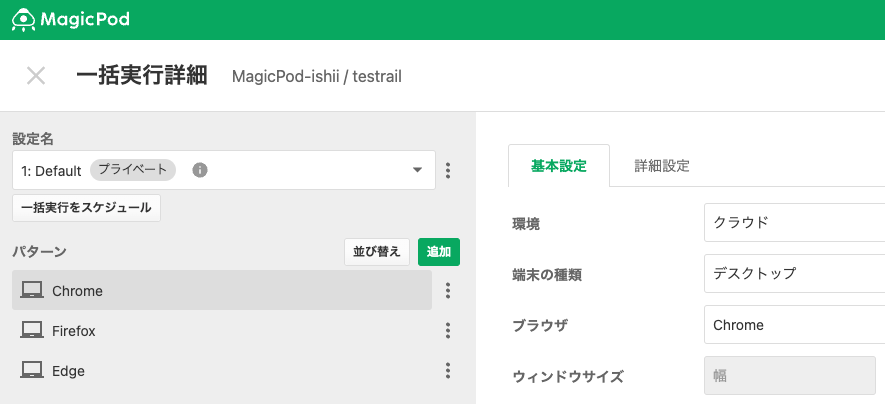Click the パターン label

click(x=40, y=252)
